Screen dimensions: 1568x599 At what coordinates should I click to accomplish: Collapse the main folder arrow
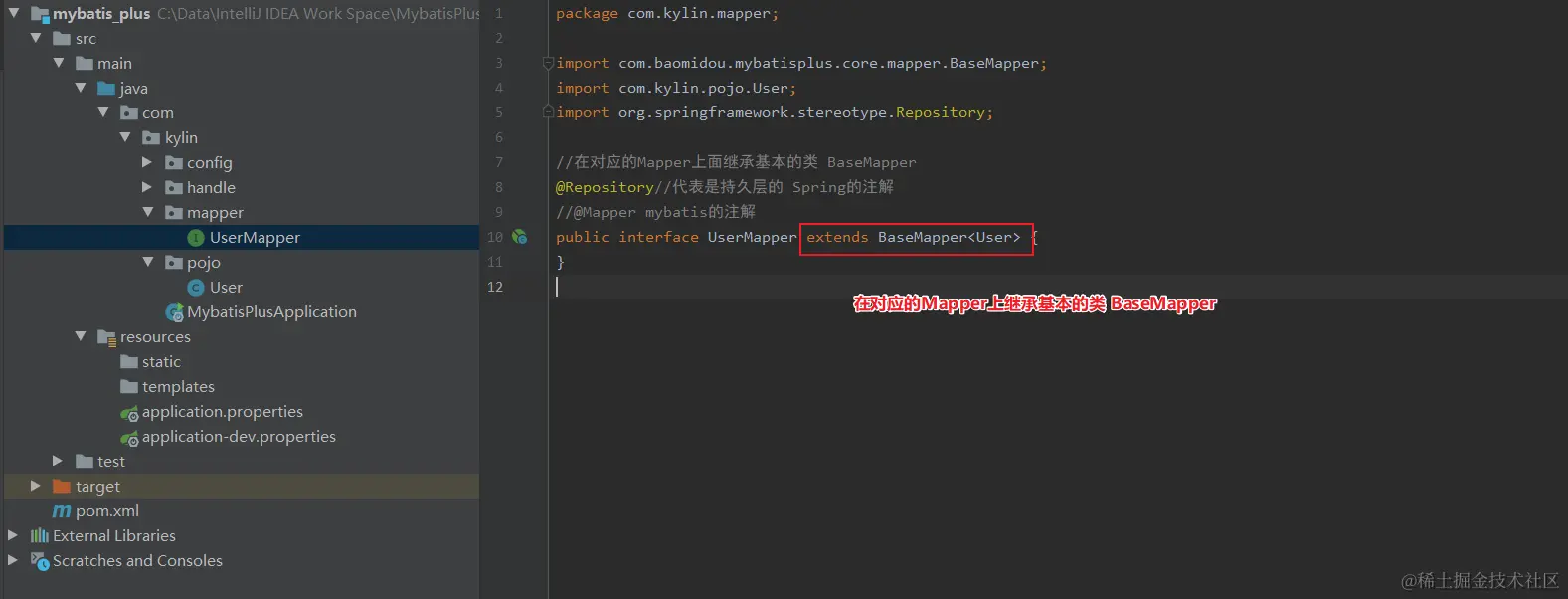59,63
